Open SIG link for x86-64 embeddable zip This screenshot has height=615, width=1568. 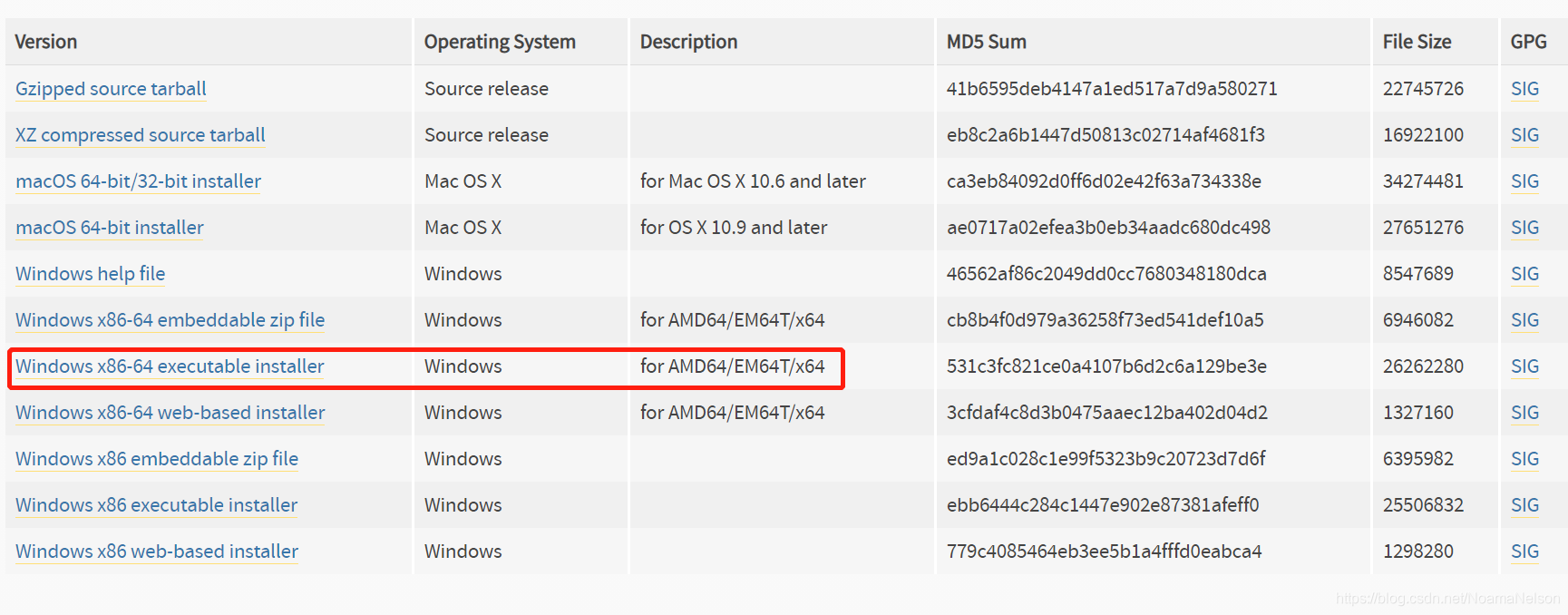(x=1525, y=320)
